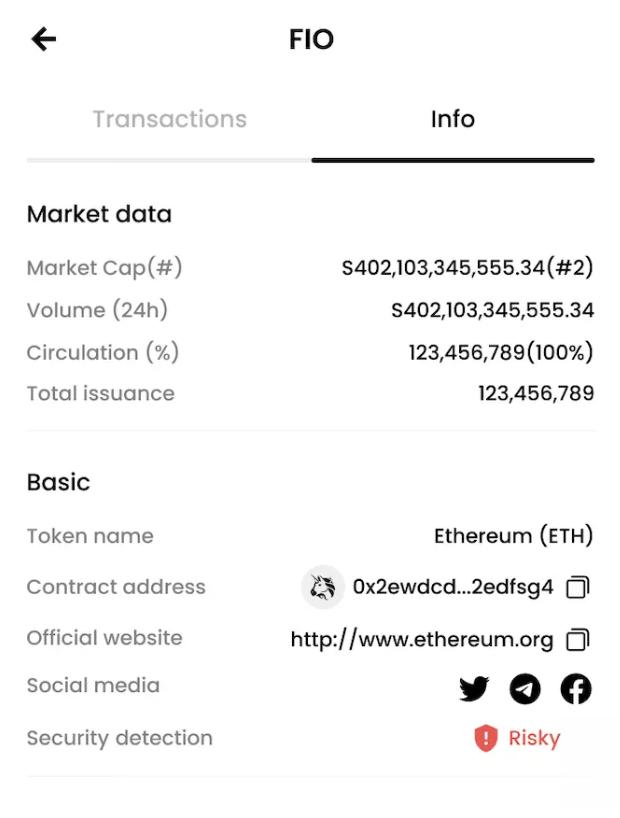The height and width of the screenshot is (818, 620).
Task: Click the Ethereum (ETH) token name
Action: [513, 536]
